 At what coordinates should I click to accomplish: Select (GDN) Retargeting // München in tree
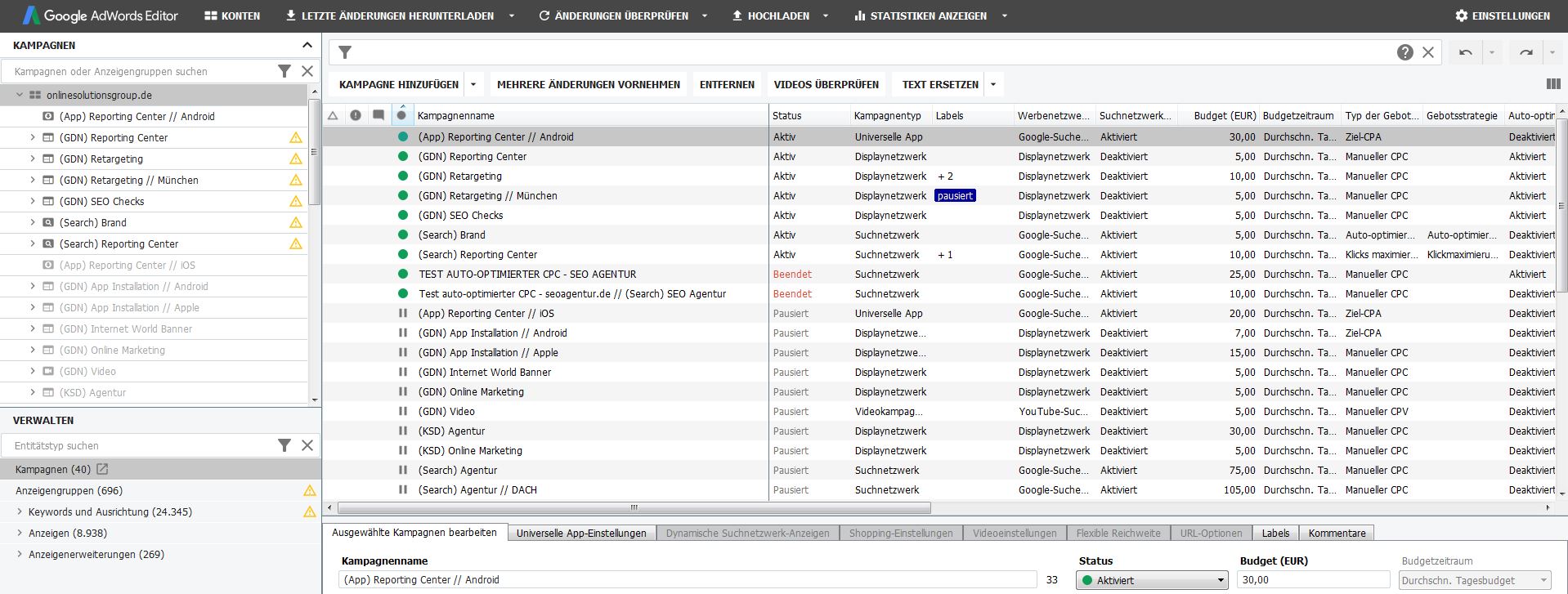pyautogui.click(x=129, y=180)
